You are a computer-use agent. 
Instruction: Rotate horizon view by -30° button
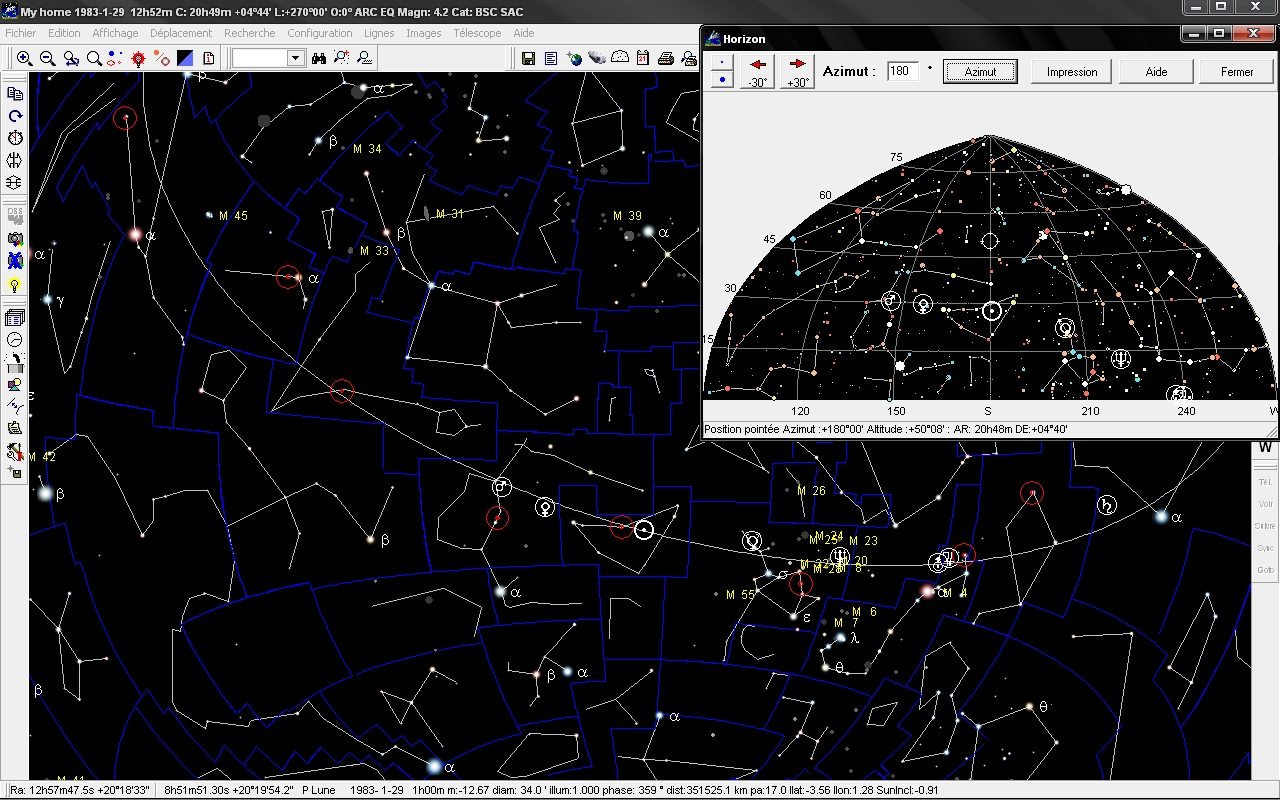tap(758, 72)
